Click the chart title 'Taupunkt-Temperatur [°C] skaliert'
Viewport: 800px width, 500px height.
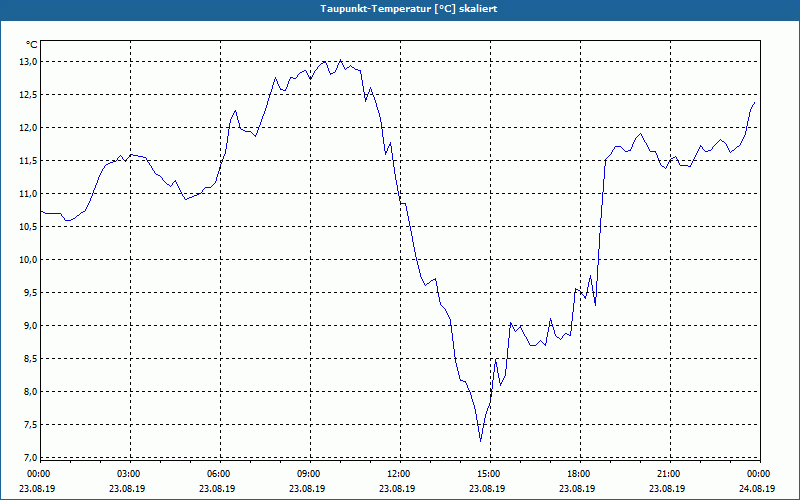[409, 9]
